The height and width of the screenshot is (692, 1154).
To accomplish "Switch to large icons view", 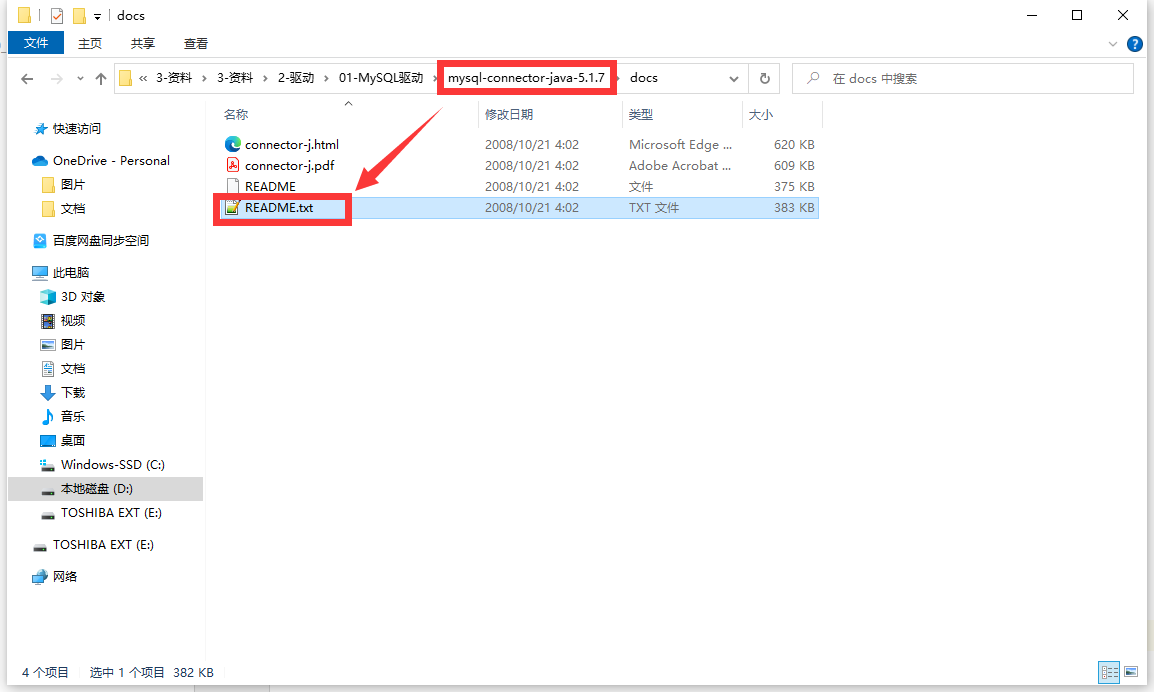I will (1130, 671).
